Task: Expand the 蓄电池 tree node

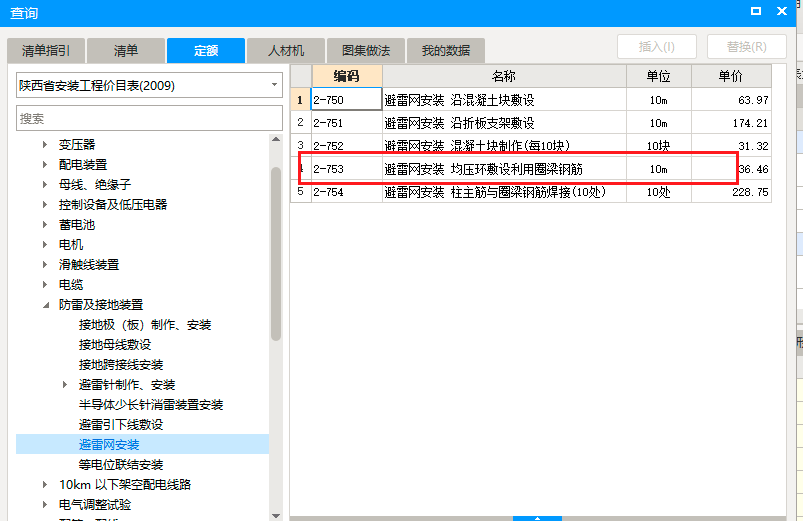Action: (45, 224)
